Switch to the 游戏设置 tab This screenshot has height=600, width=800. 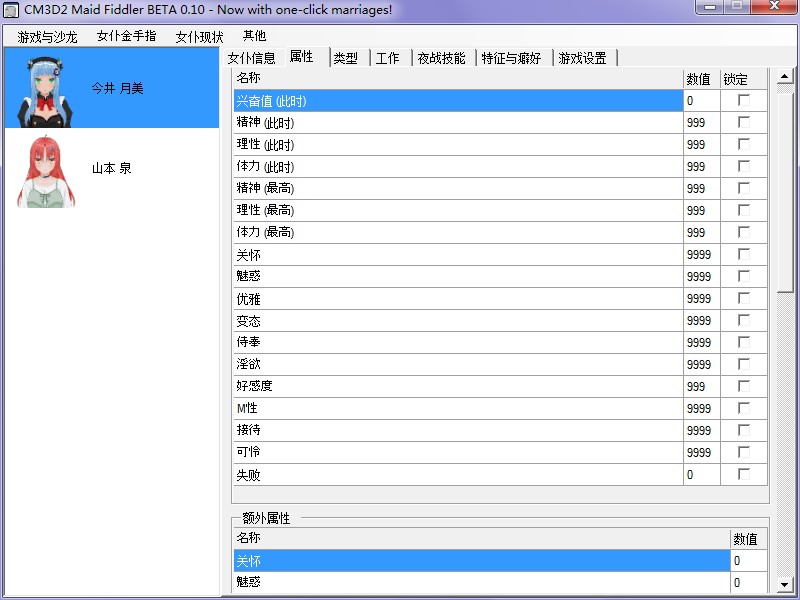coord(583,58)
